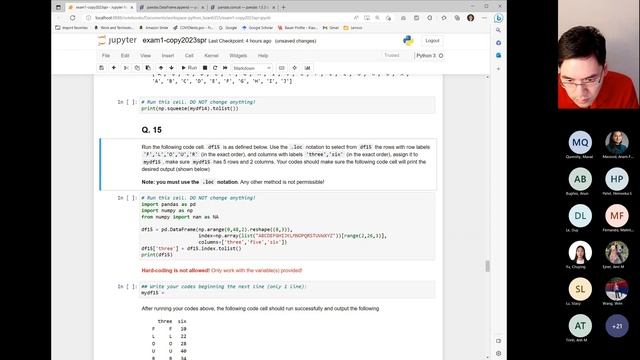This screenshot has height=360, width=640.
Task: Interrupt the kernel with the stop icon
Action: pos(205,68)
